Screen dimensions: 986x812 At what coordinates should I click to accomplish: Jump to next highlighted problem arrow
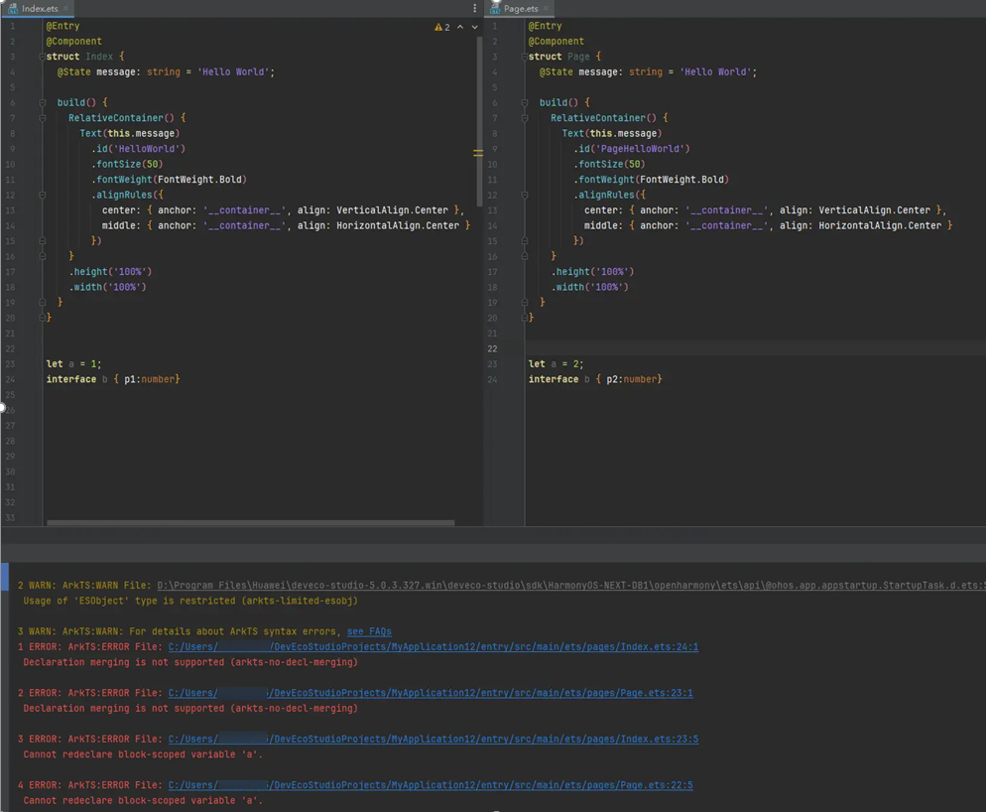click(x=475, y=27)
